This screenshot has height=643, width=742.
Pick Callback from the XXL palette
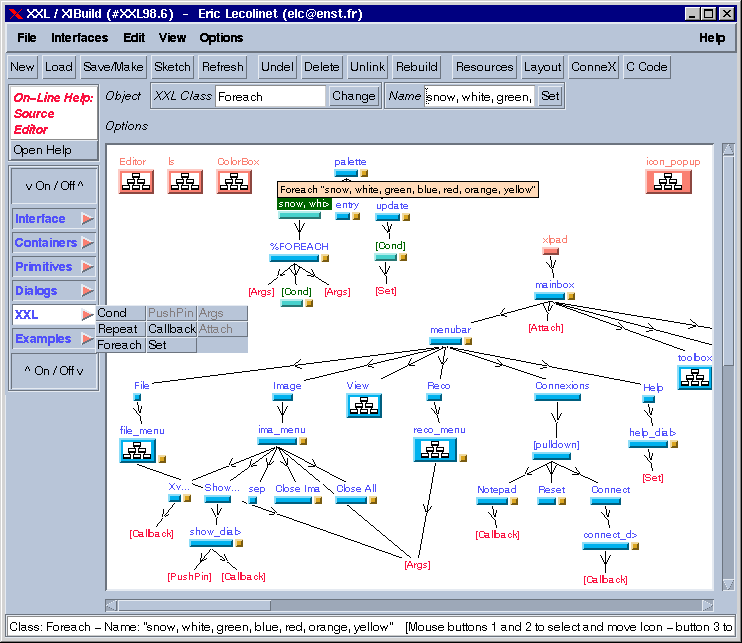point(171,329)
